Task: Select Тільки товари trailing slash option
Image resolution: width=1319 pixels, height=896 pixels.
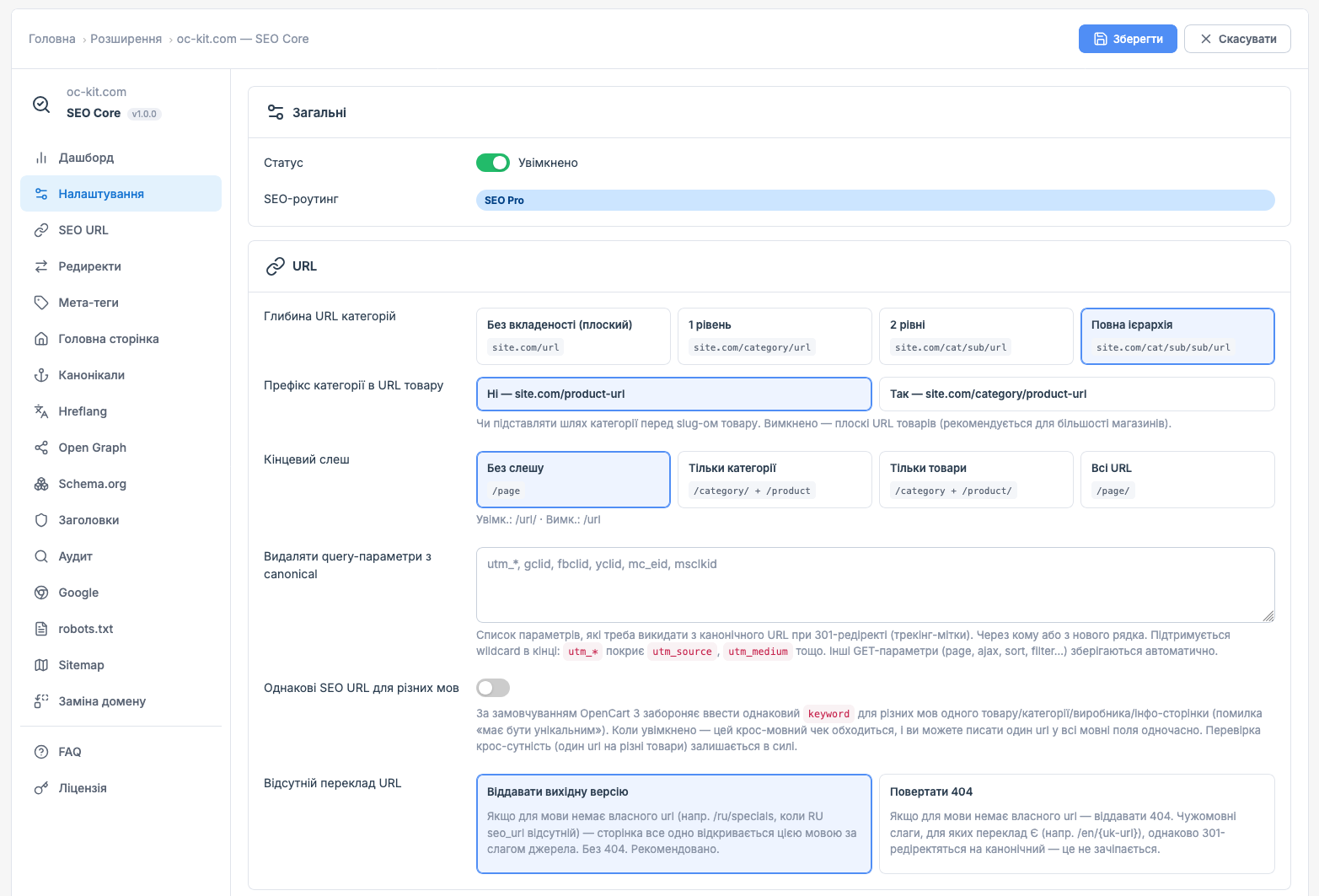Action: 976,480
